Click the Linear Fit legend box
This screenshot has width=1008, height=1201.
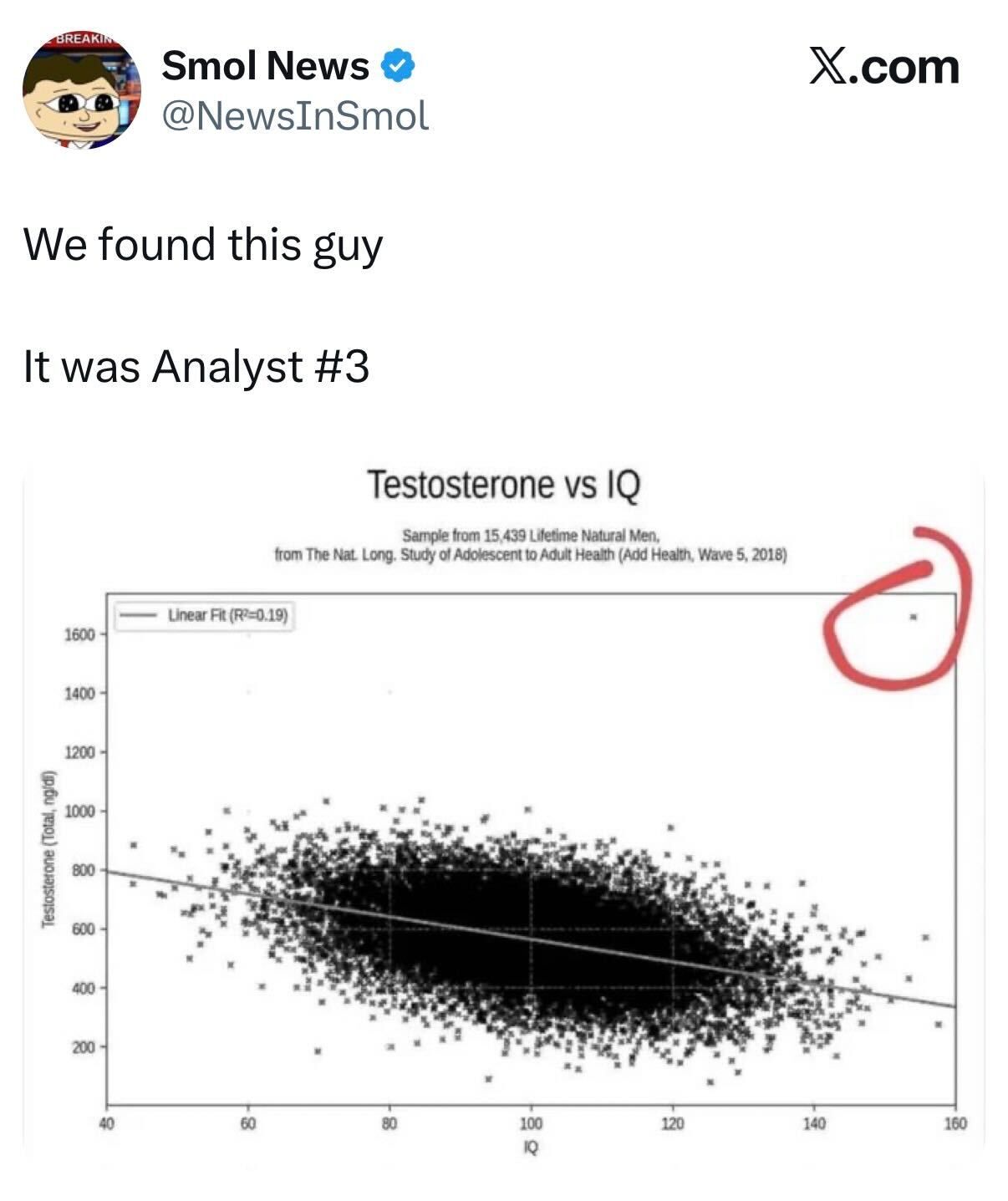click(203, 615)
